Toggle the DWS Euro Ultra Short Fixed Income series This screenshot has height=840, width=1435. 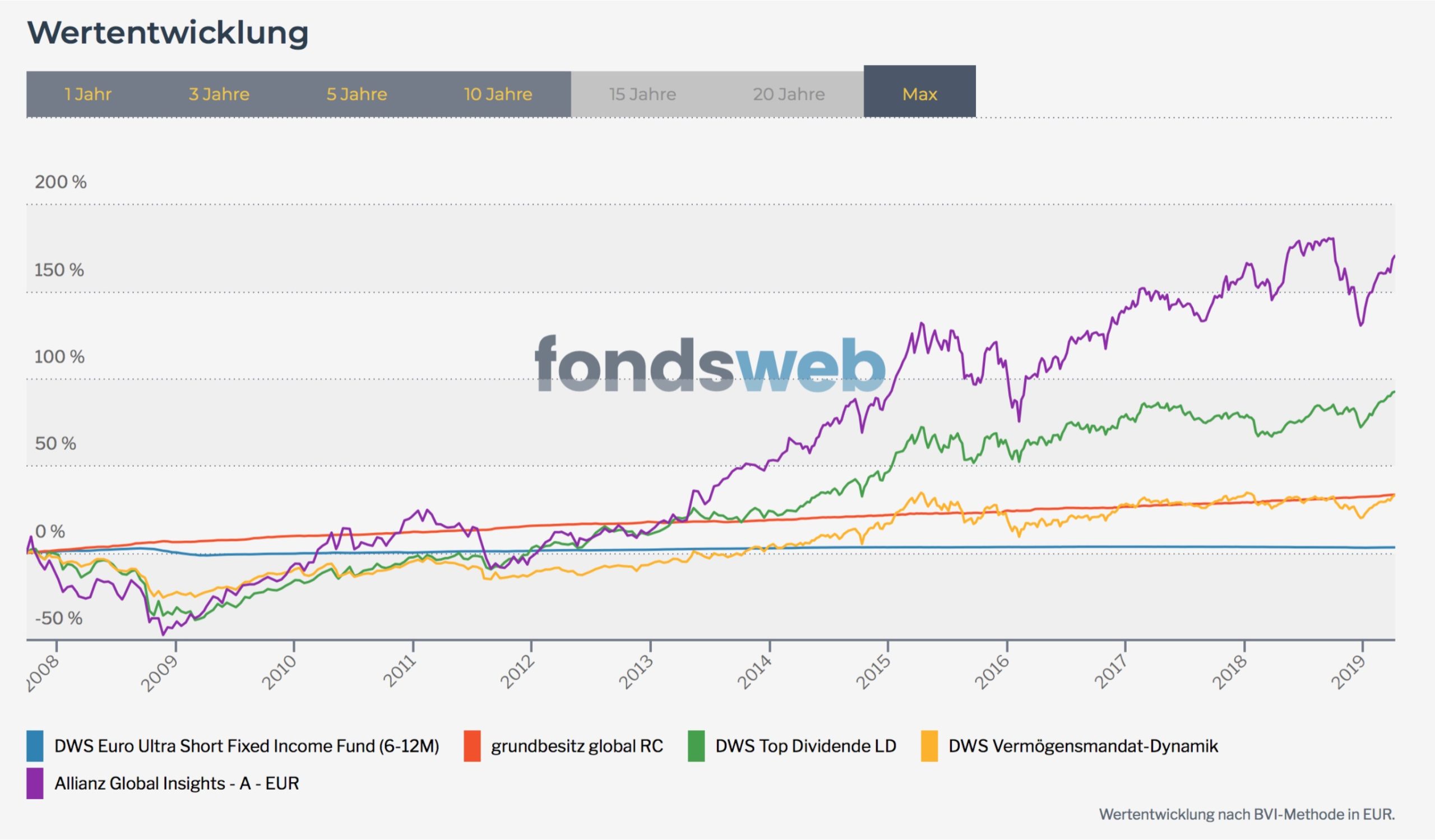pyautogui.click(x=247, y=746)
